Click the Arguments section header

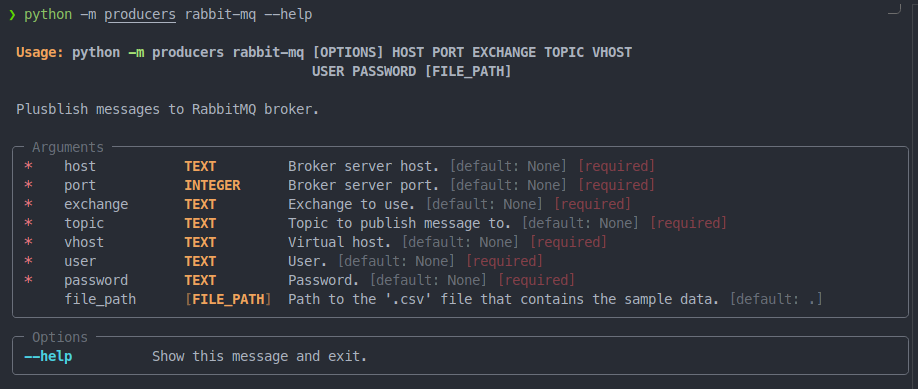tap(68, 147)
